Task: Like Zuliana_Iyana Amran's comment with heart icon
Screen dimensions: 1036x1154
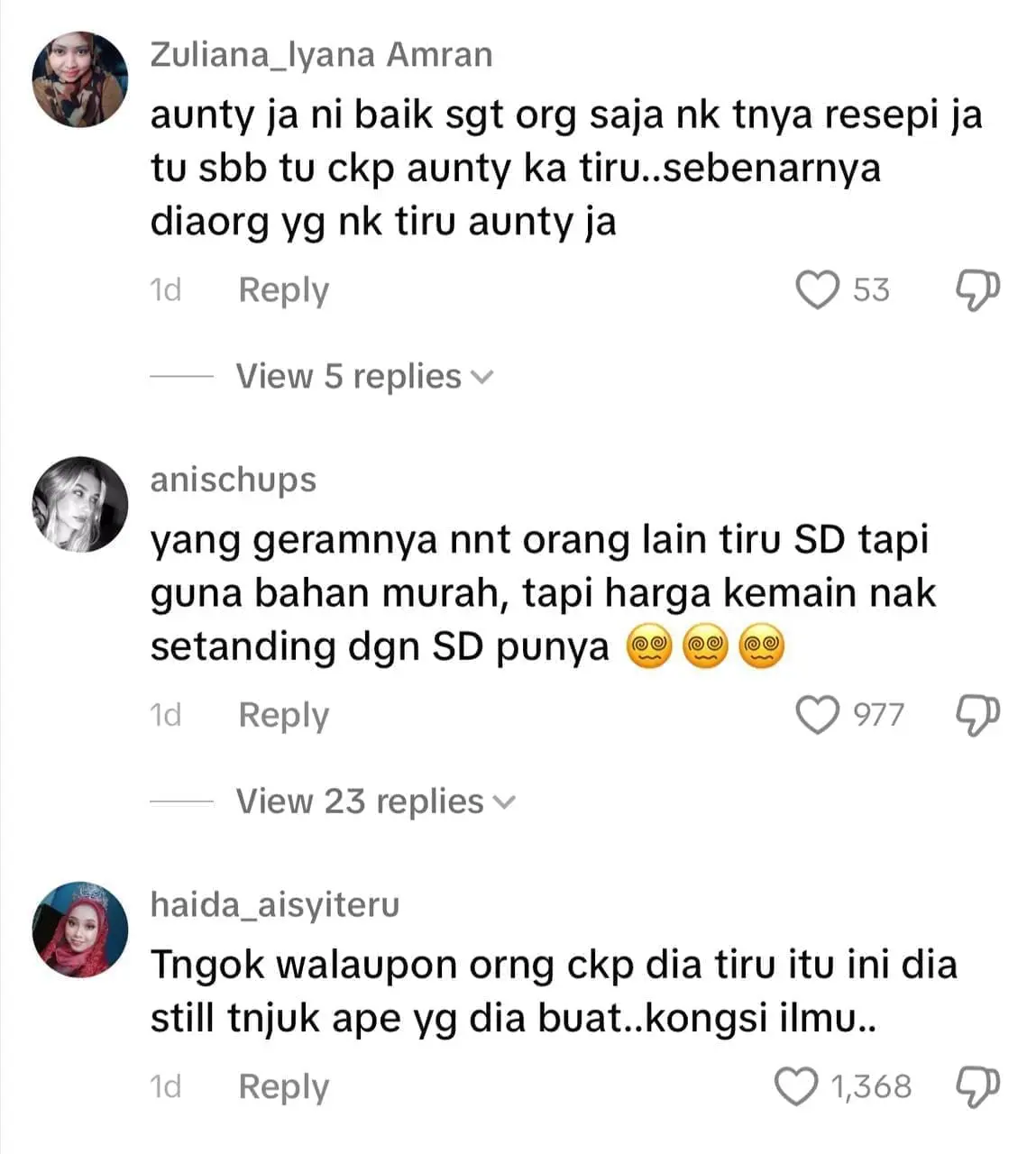Action: click(x=818, y=290)
